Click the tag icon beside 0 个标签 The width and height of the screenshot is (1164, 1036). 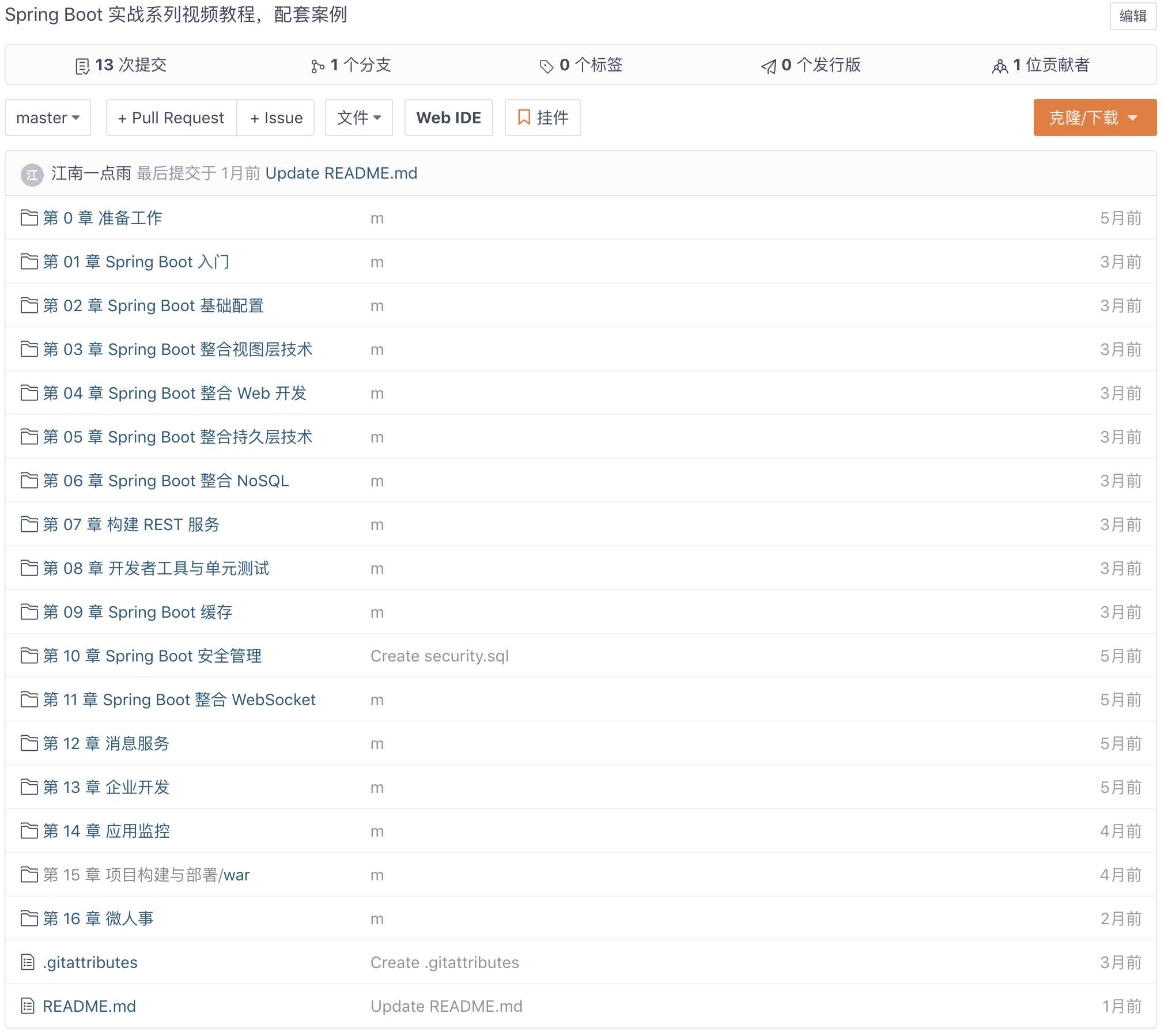point(546,67)
